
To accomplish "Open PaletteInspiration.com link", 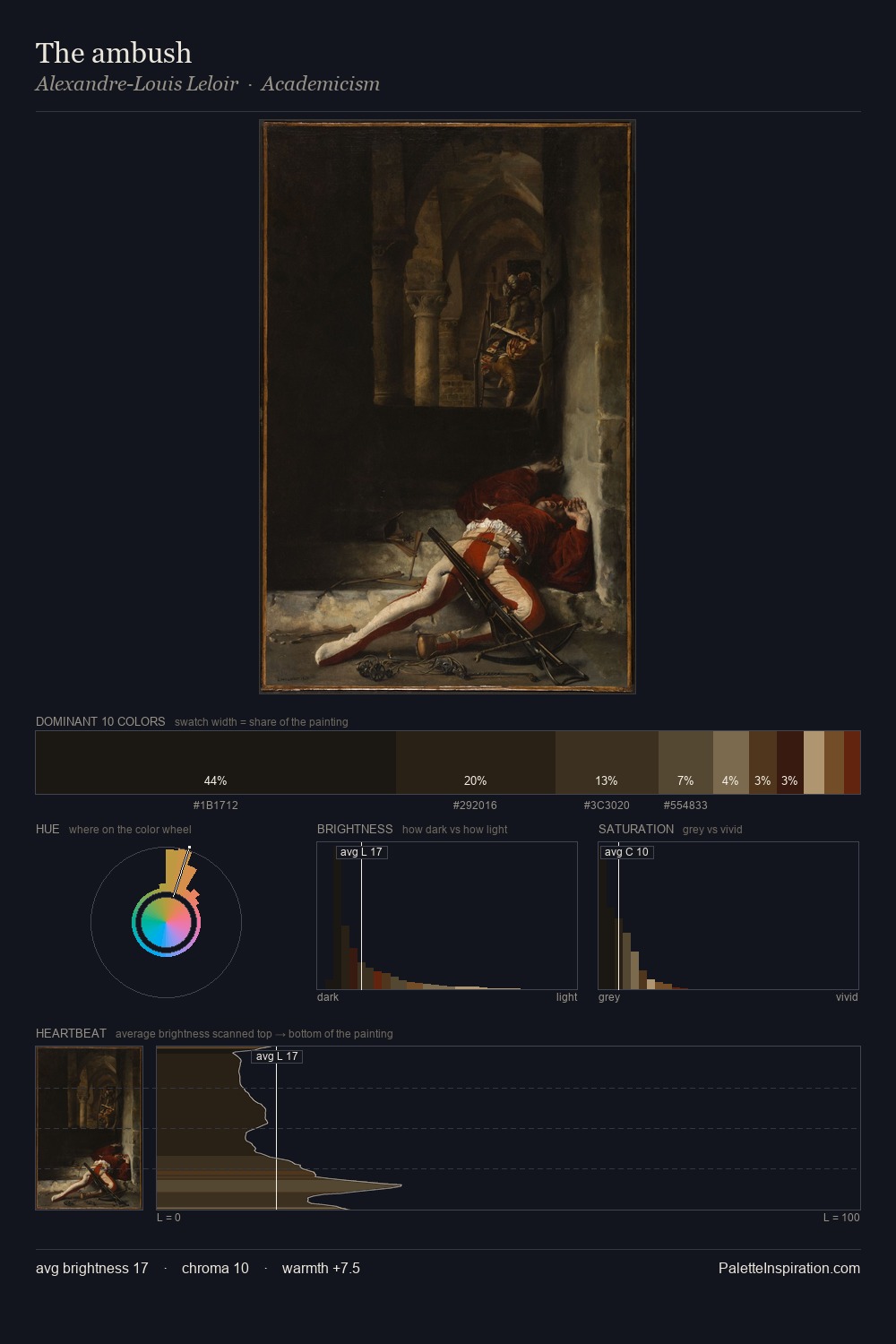I will point(789,1268).
